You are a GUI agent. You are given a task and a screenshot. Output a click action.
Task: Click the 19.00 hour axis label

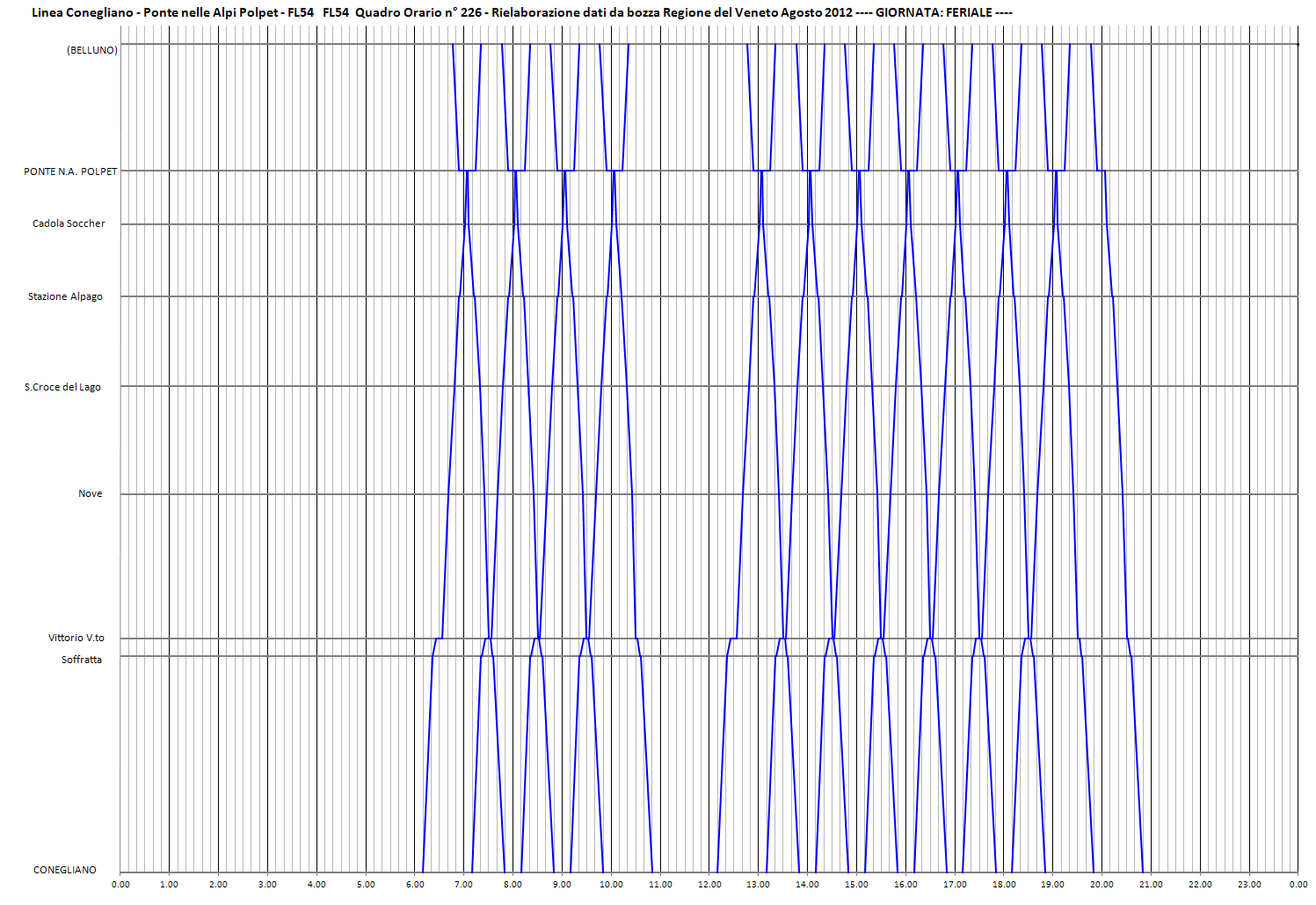(1053, 885)
